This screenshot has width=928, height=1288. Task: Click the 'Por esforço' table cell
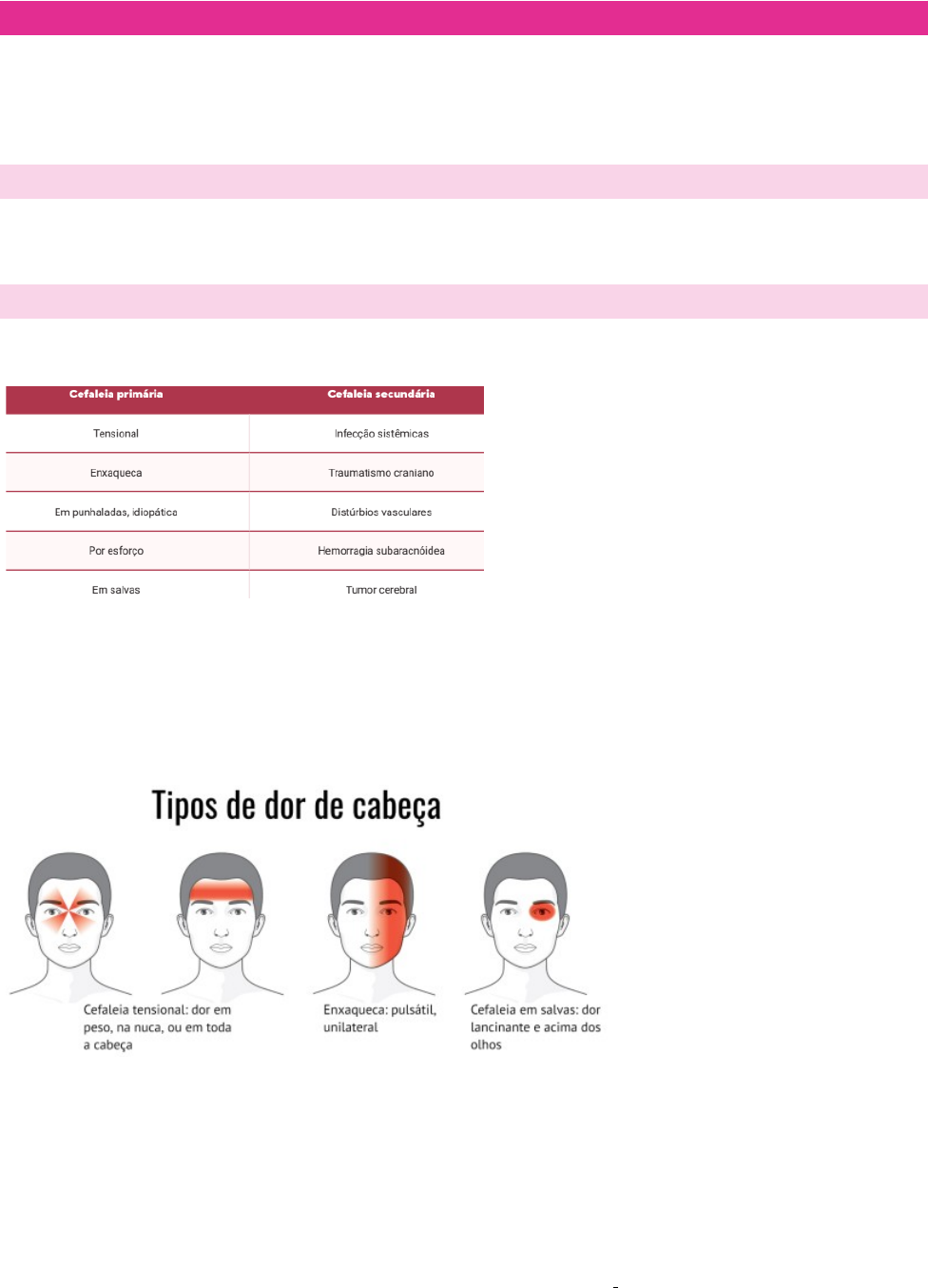click(116, 551)
